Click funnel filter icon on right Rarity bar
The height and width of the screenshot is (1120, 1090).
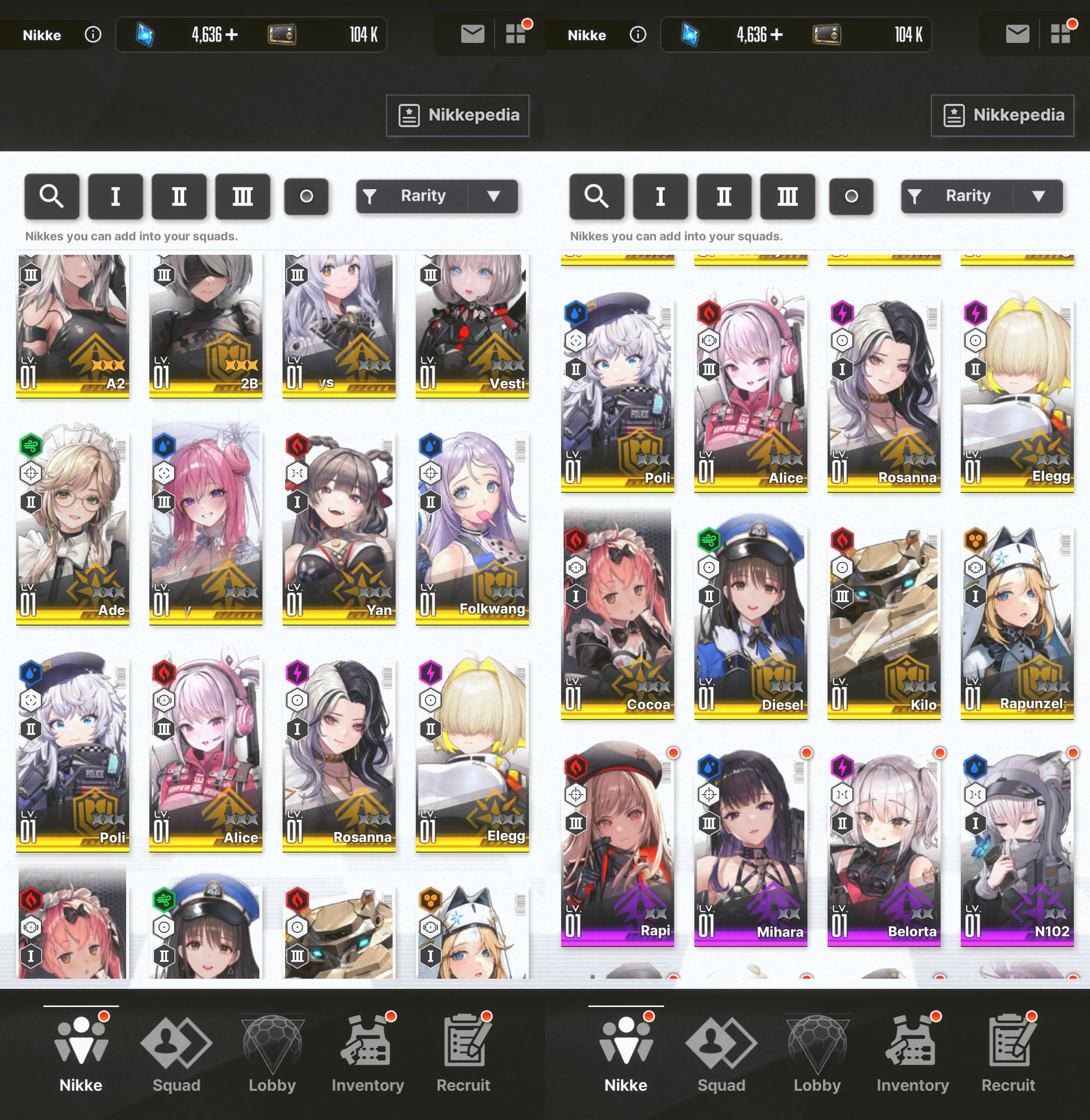tap(914, 197)
